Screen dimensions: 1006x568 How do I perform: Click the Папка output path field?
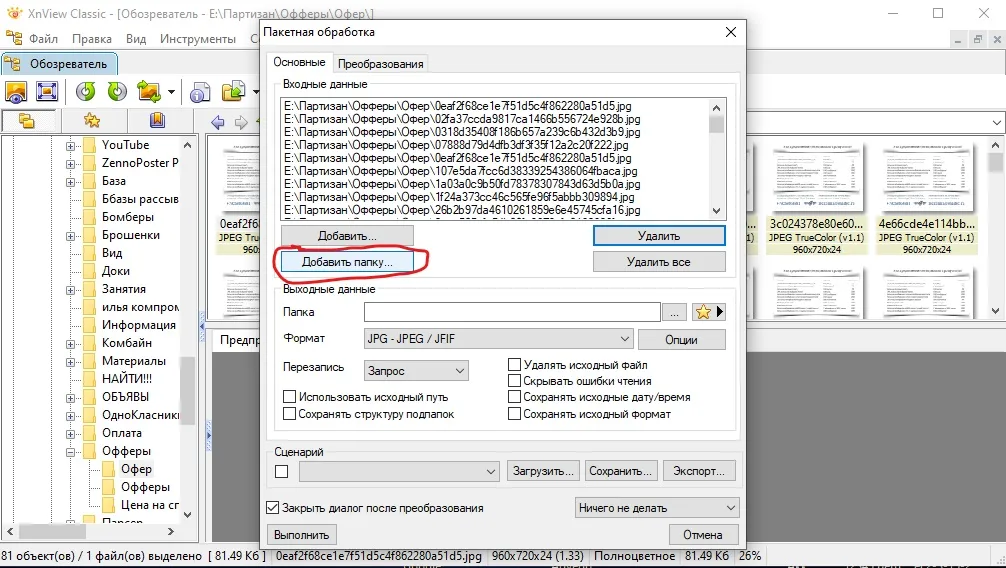pyautogui.click(x=512, y=312)
